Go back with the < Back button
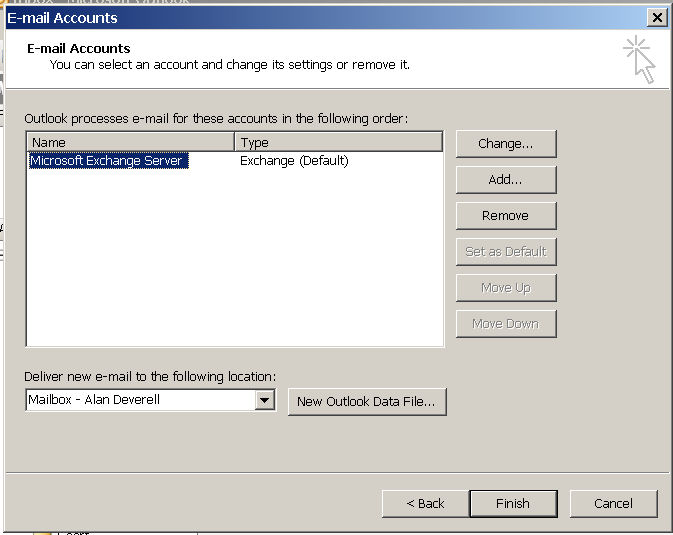Image resolution: width=673 pixels, height=535 pixels. point(425,504)
